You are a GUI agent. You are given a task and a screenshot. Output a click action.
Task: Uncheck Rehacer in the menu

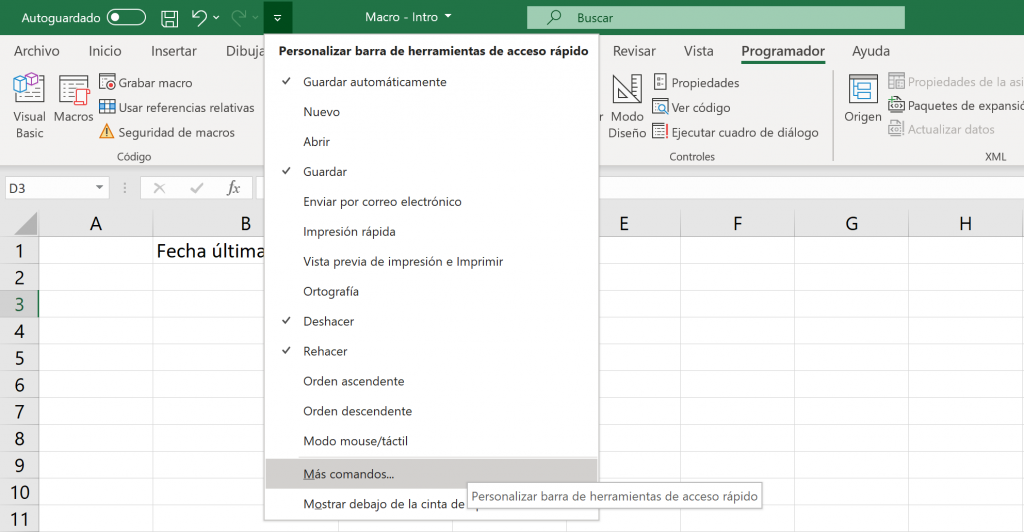tap(431, 351)
